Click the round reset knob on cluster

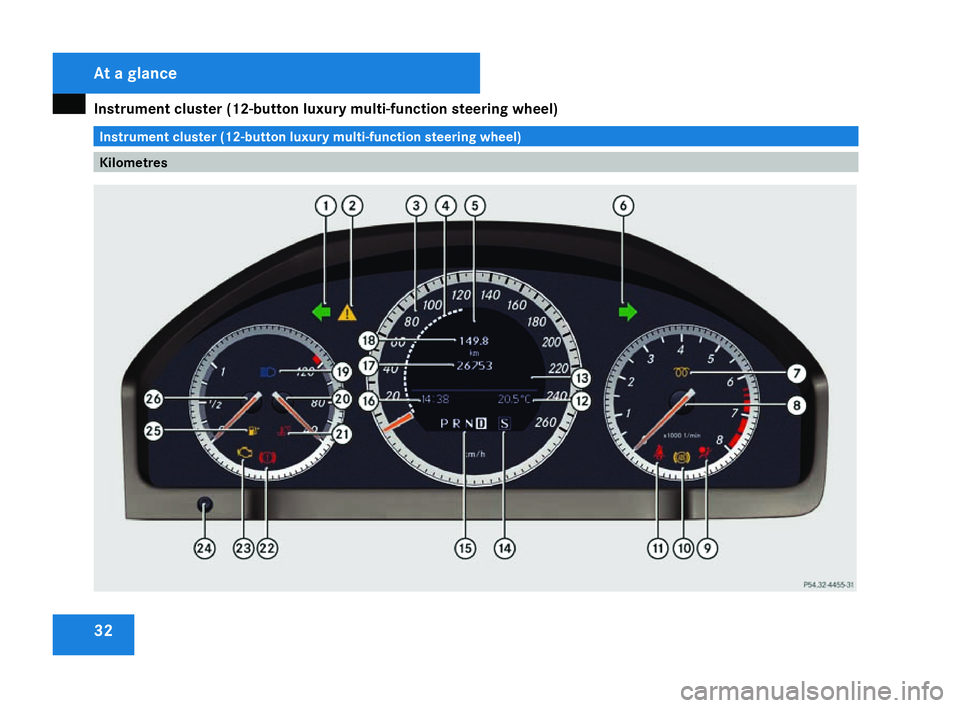coord(204,505)
